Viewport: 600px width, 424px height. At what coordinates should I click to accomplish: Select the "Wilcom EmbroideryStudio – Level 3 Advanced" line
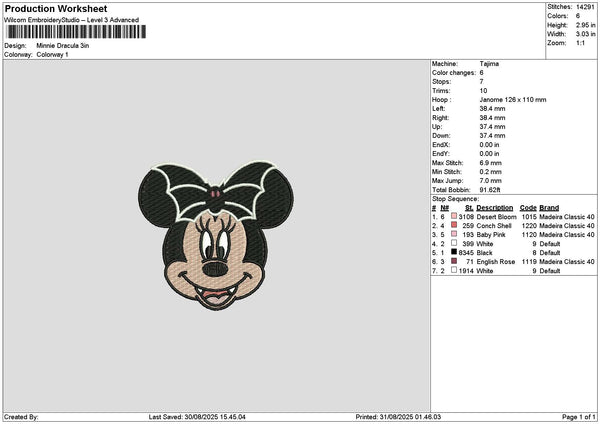click(x=72, y=20)
